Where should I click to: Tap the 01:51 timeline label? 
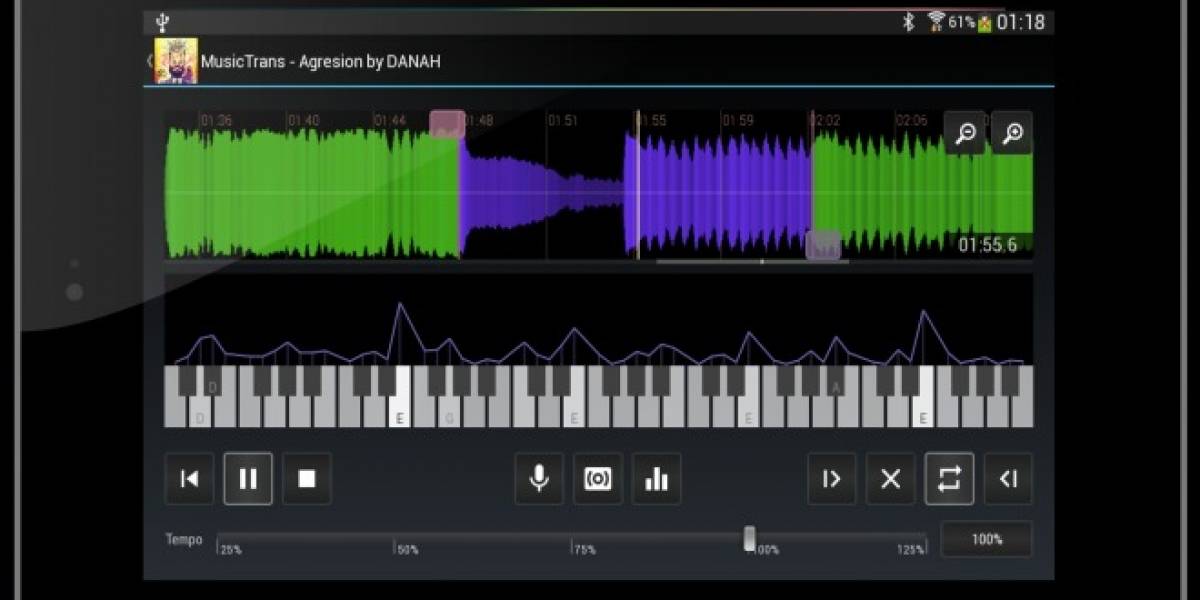[563, 121]
